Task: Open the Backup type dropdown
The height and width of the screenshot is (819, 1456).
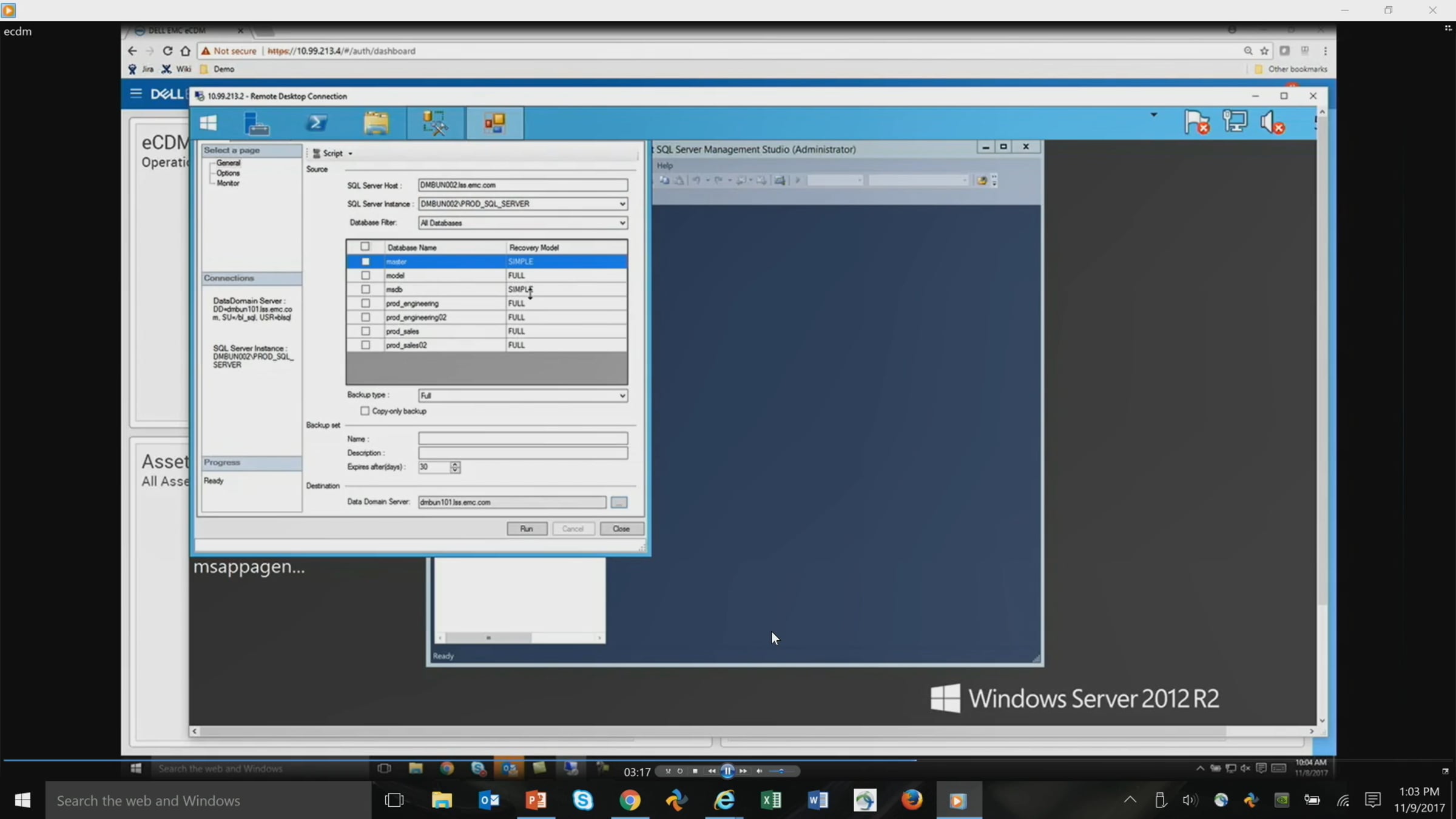Action: tap(622, 396)
